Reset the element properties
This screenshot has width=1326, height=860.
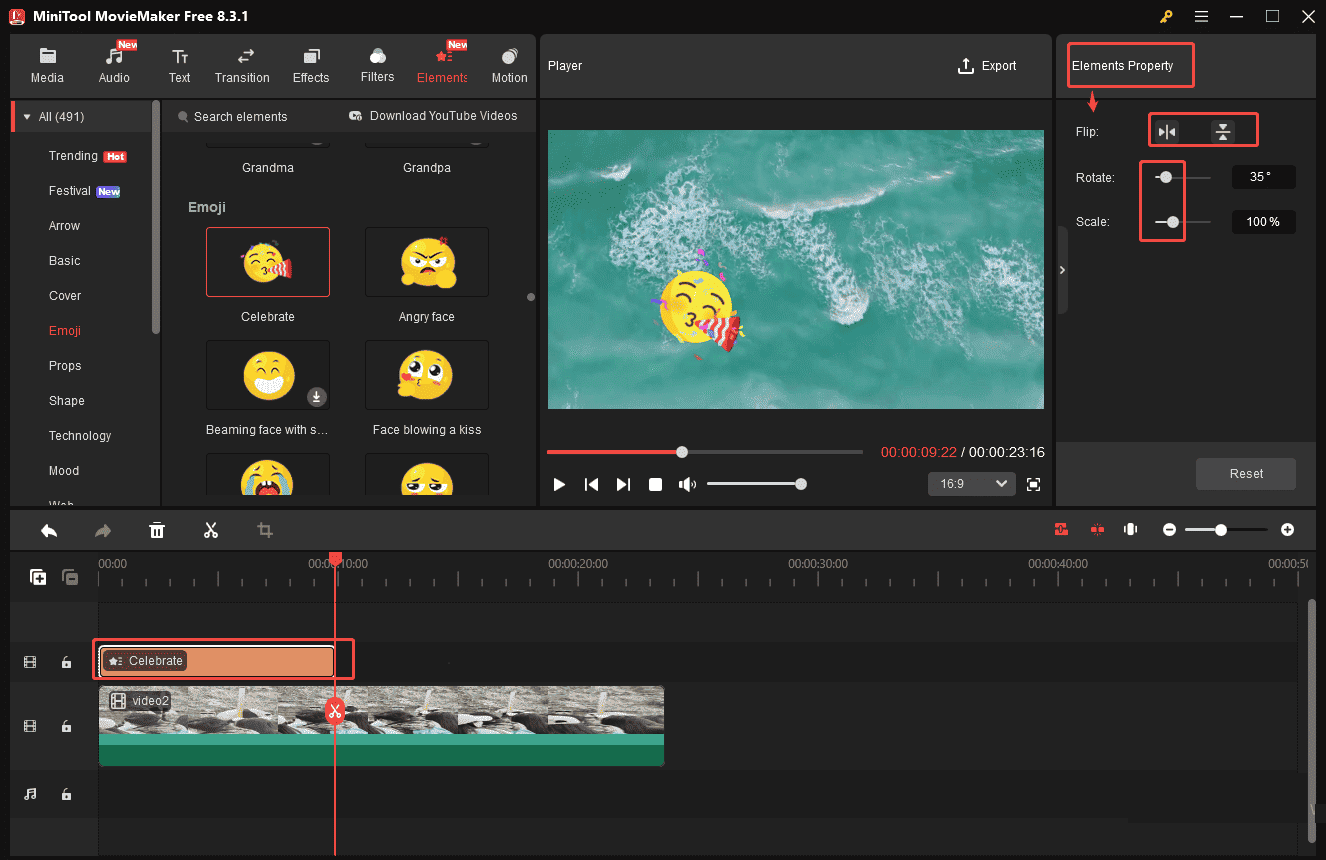pos(1245,473)
